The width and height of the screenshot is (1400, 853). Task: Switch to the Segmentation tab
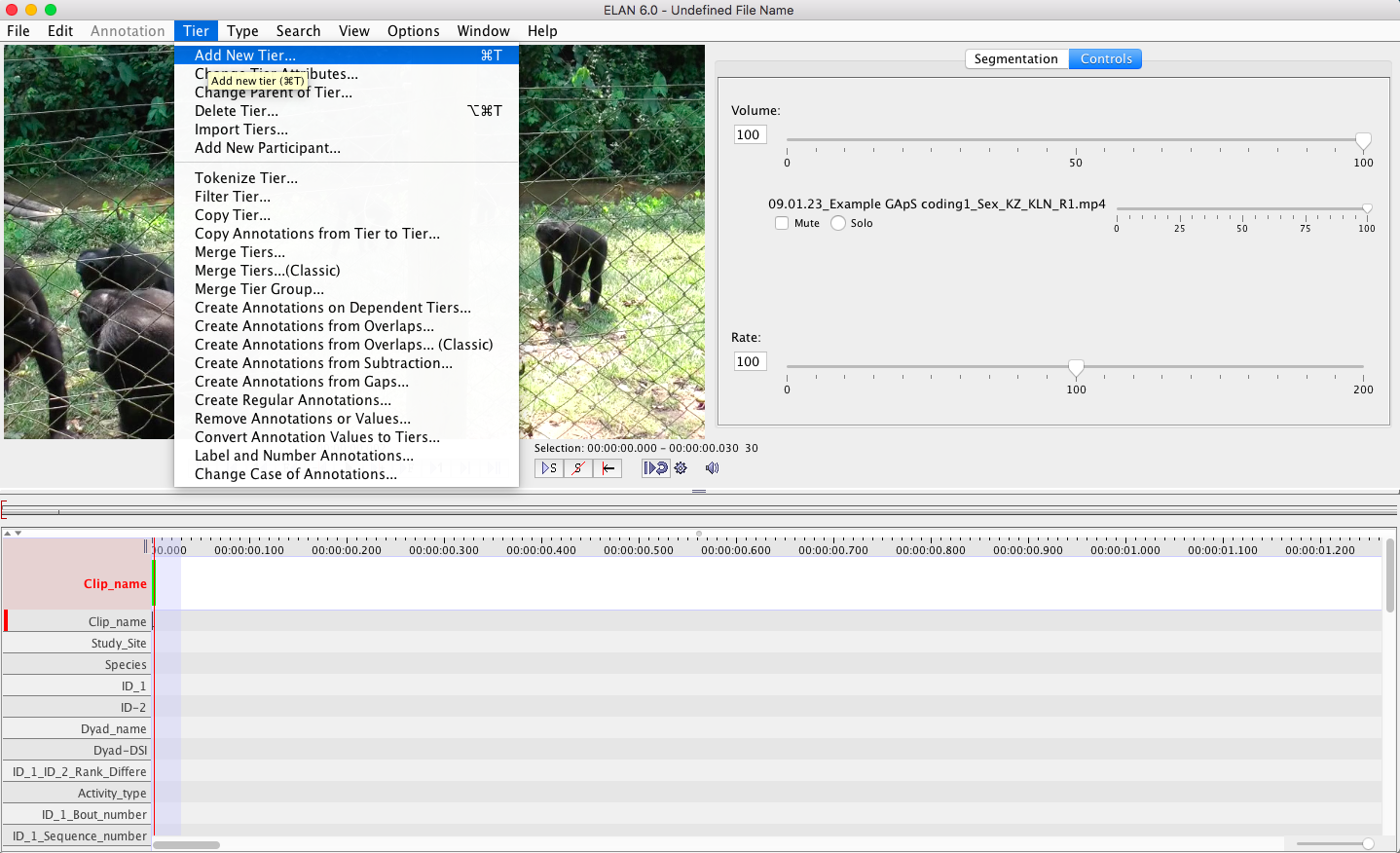pyautogui.click(x=1016, y=58)
